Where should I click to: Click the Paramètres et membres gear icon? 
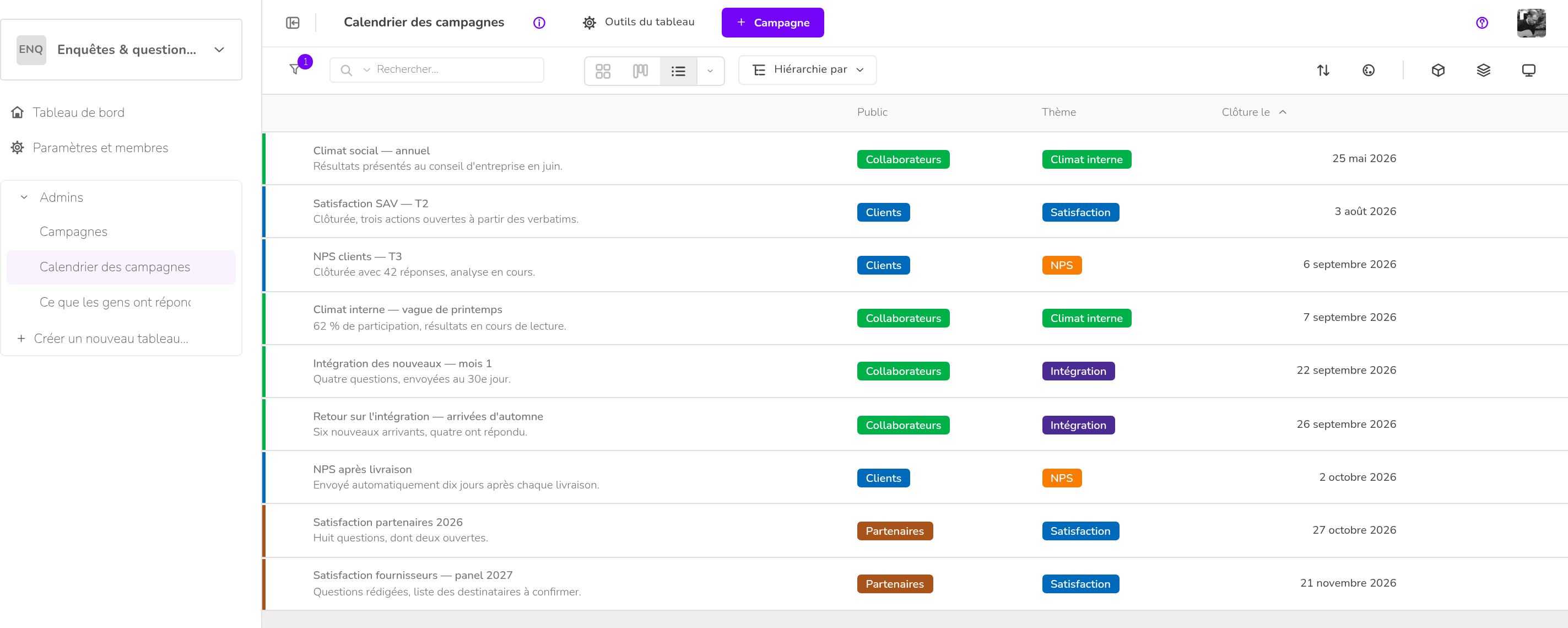tap(18, 147)
